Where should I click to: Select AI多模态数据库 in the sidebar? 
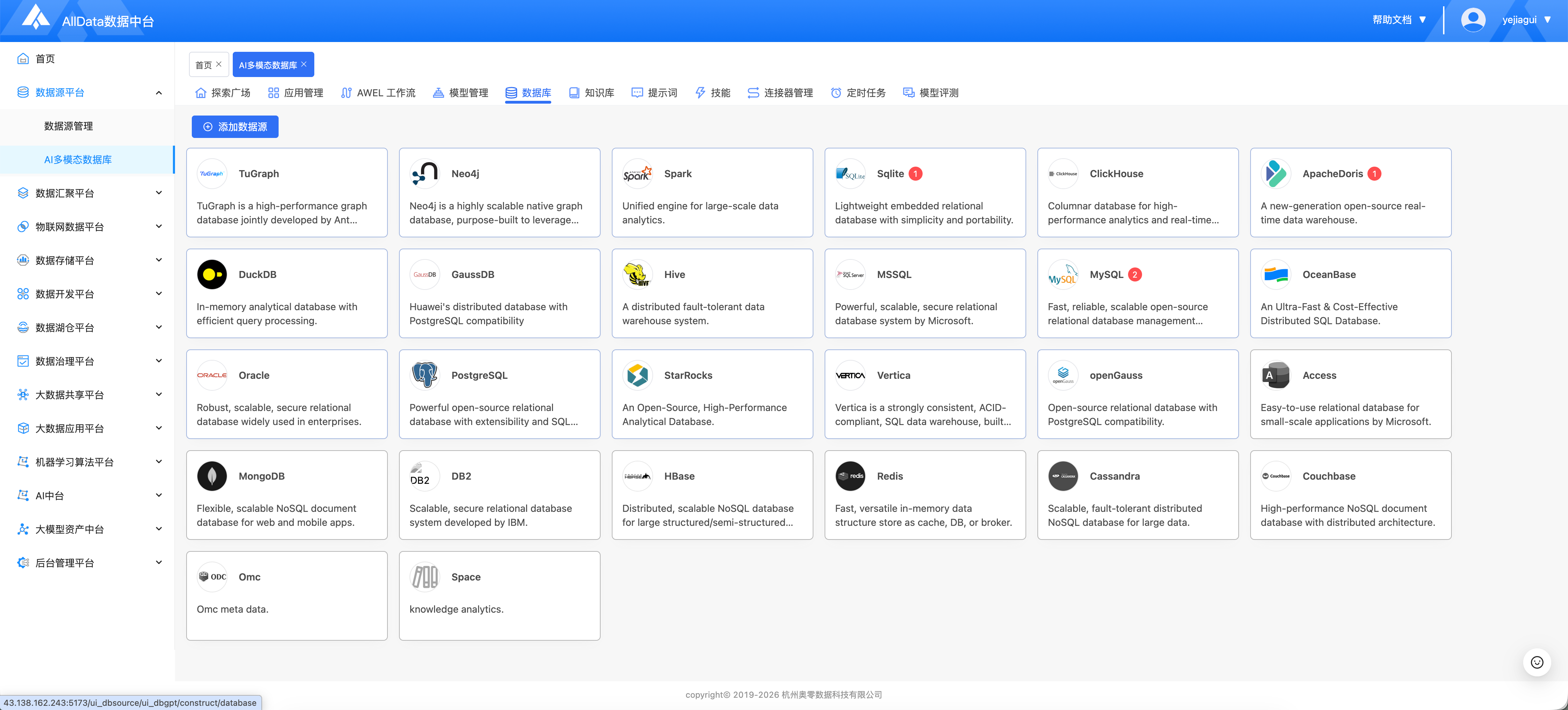pyautogui.click(x=87, y=160)
